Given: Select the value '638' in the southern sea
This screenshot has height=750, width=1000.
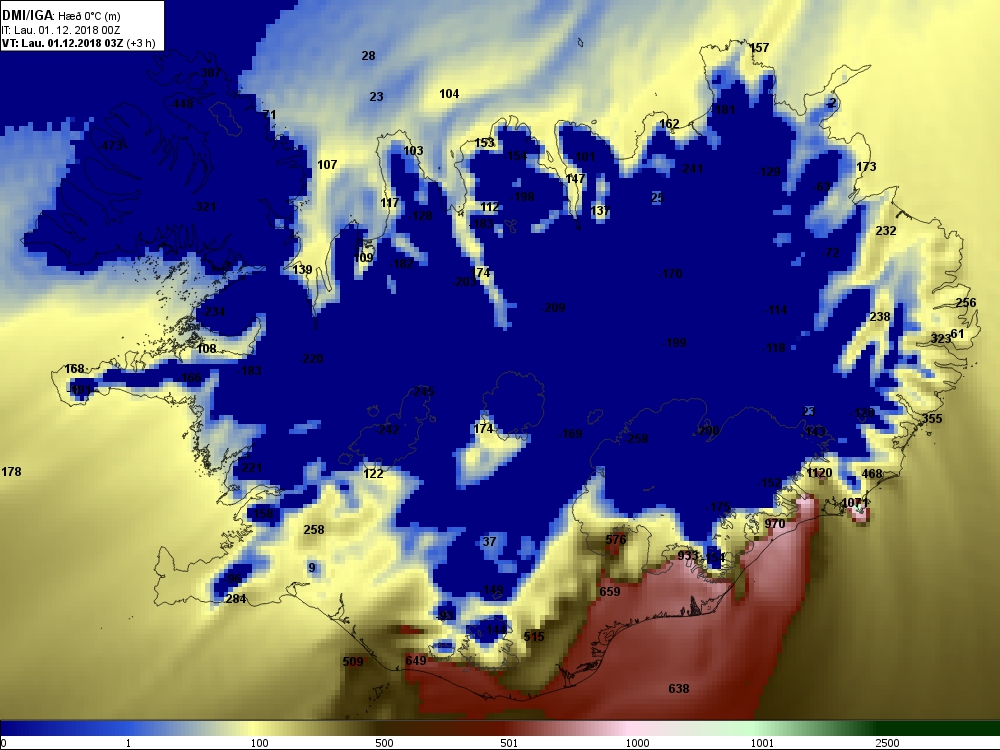Looking at the screenshot, I should point(679,689).
